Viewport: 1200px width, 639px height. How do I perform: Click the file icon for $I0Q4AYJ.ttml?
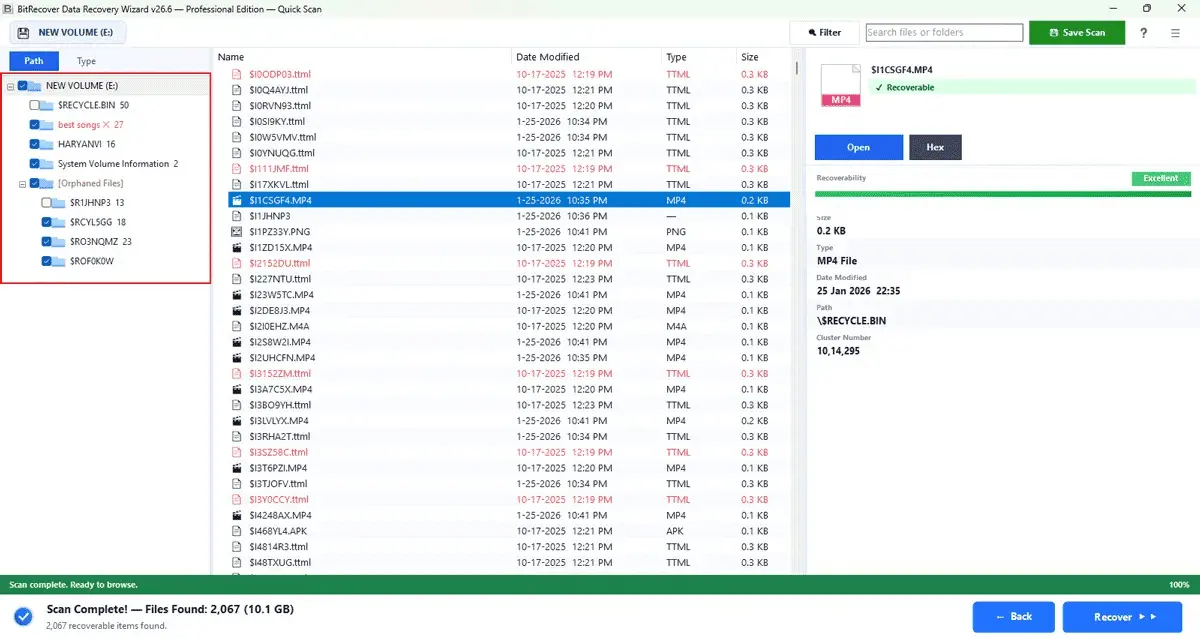pos(237,90)
